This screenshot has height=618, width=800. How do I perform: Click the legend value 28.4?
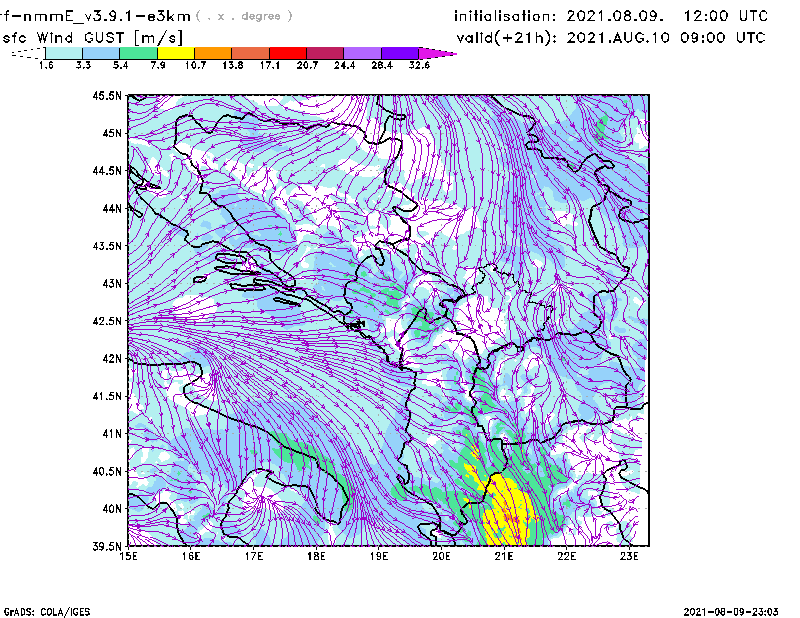[x=382, y=65]
